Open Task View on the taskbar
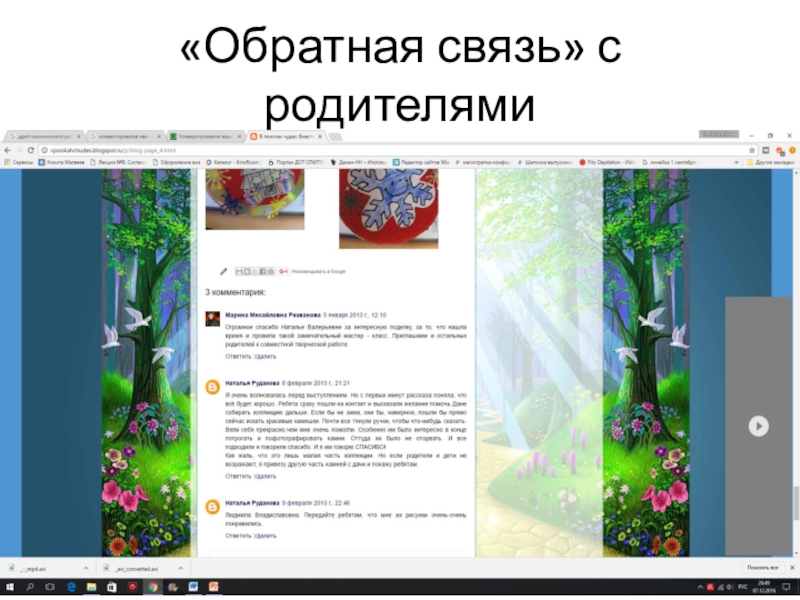Image resolution: width=800 pixels, height=600 pixels. [x=50, y=587]
